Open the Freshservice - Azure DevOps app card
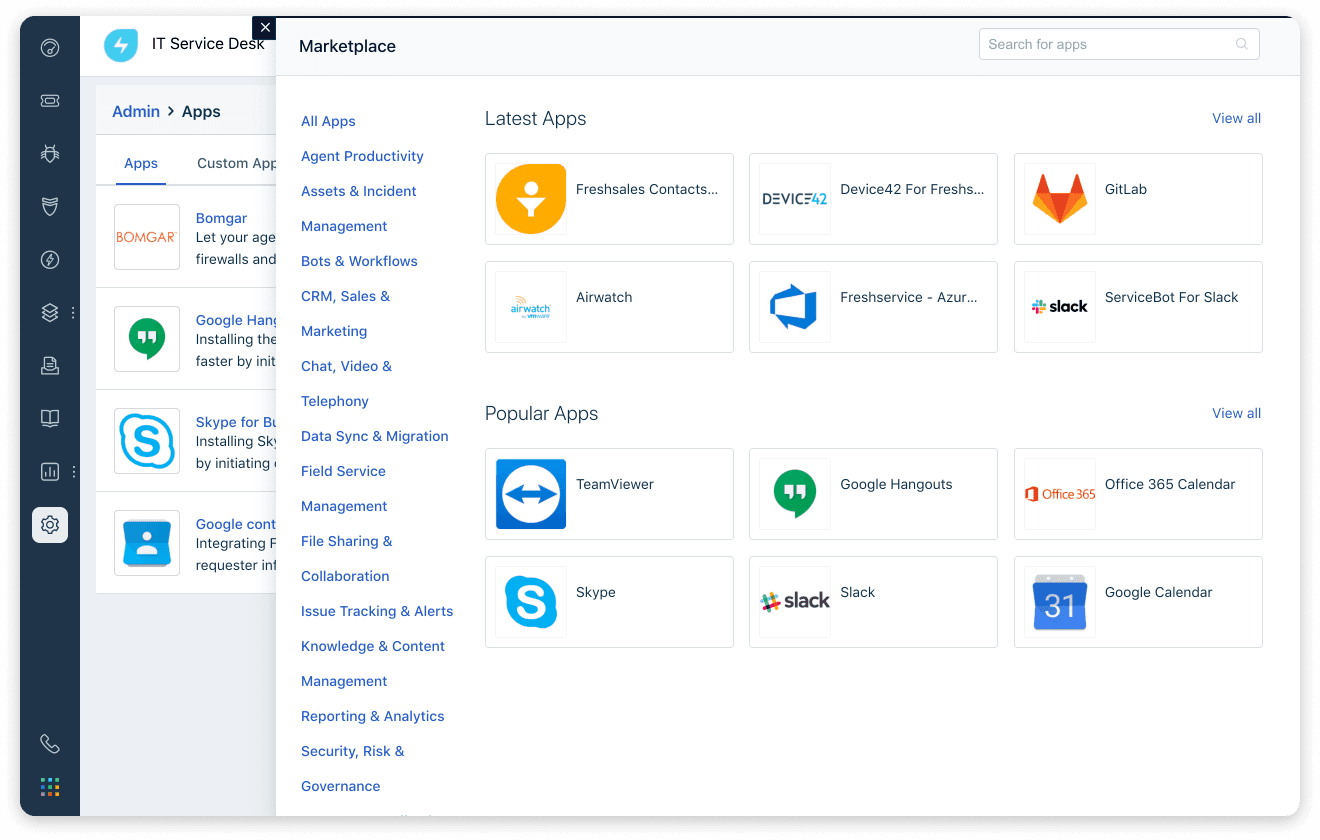Viewport: 1320px width, 840px height. (x=873, y=307)
